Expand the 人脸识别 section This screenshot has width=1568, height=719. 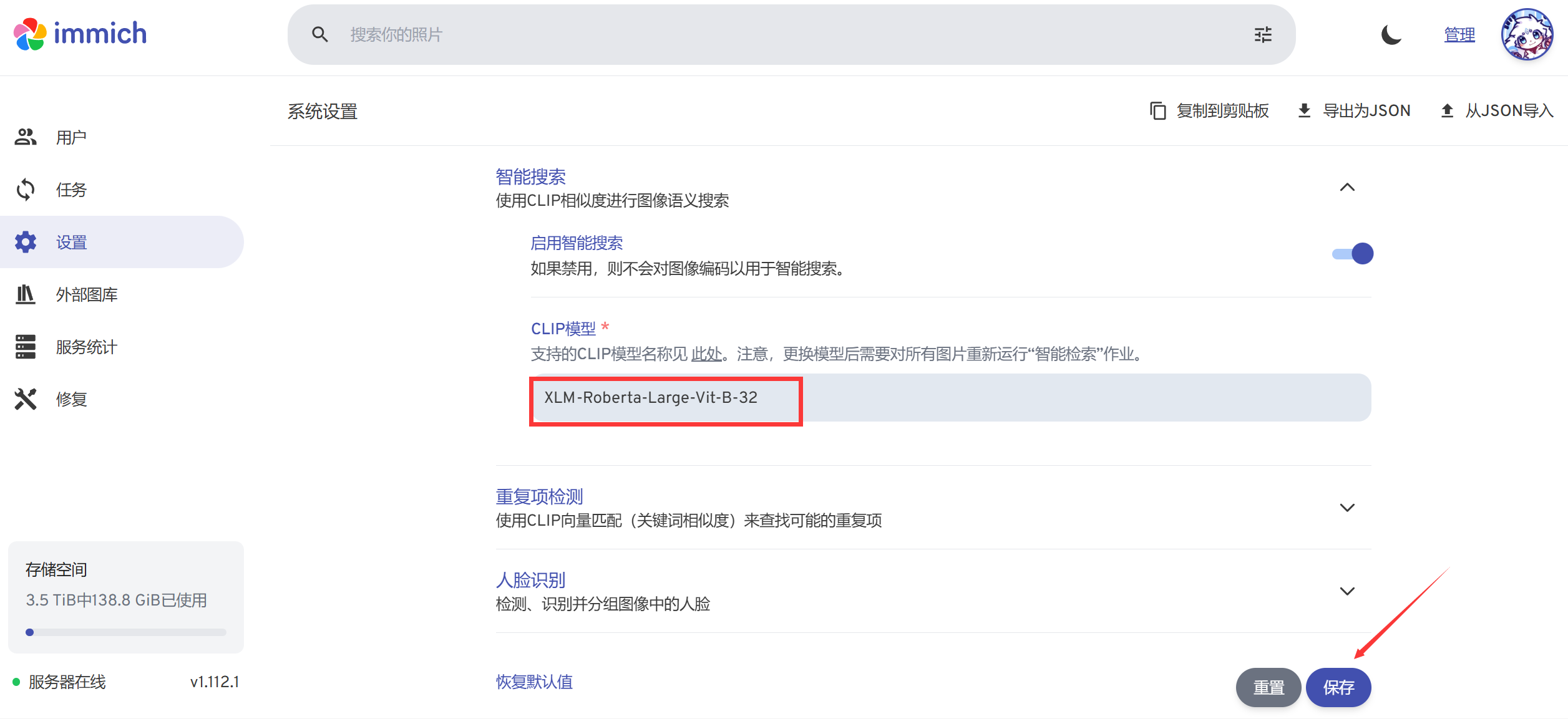point(1347,591)
